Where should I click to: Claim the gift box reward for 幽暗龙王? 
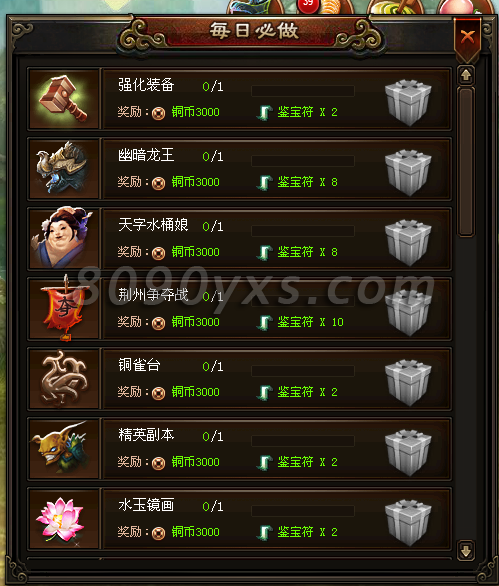408,172
